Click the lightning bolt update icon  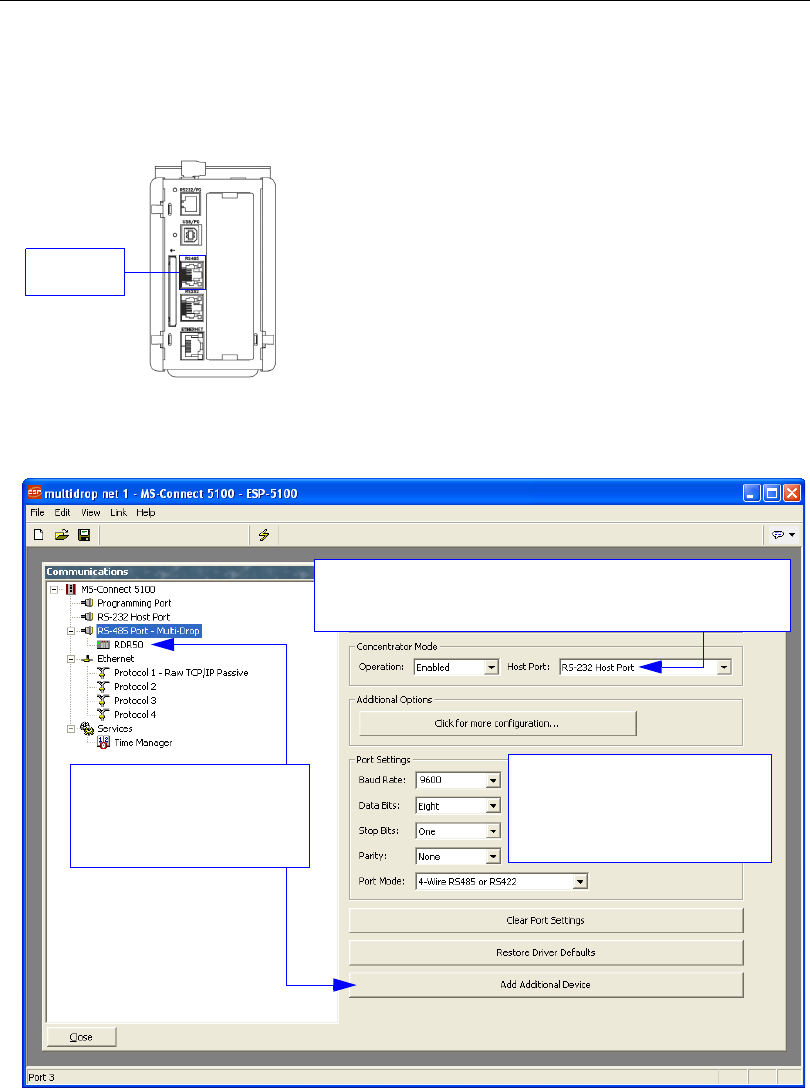point(264,534)
